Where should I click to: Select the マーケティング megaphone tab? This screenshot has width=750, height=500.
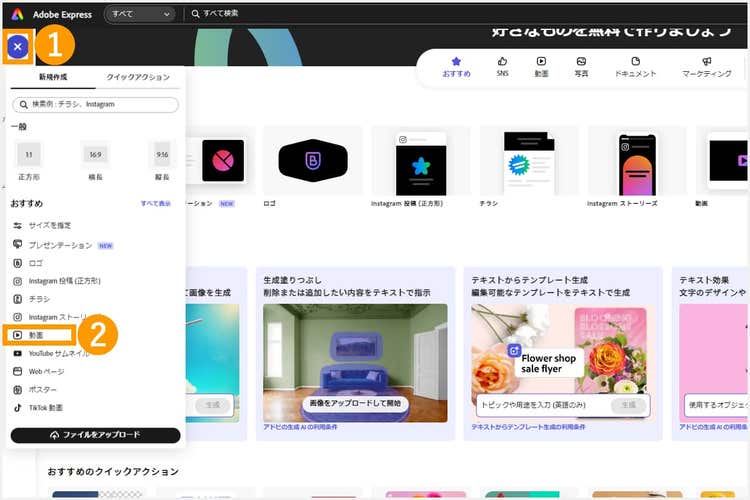click(706, 67)
